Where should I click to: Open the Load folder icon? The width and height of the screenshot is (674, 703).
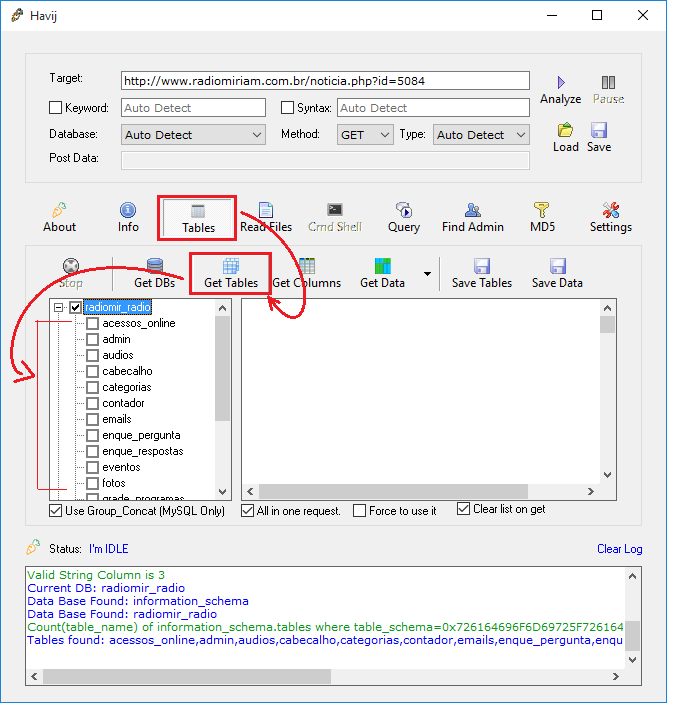[565, 130]
